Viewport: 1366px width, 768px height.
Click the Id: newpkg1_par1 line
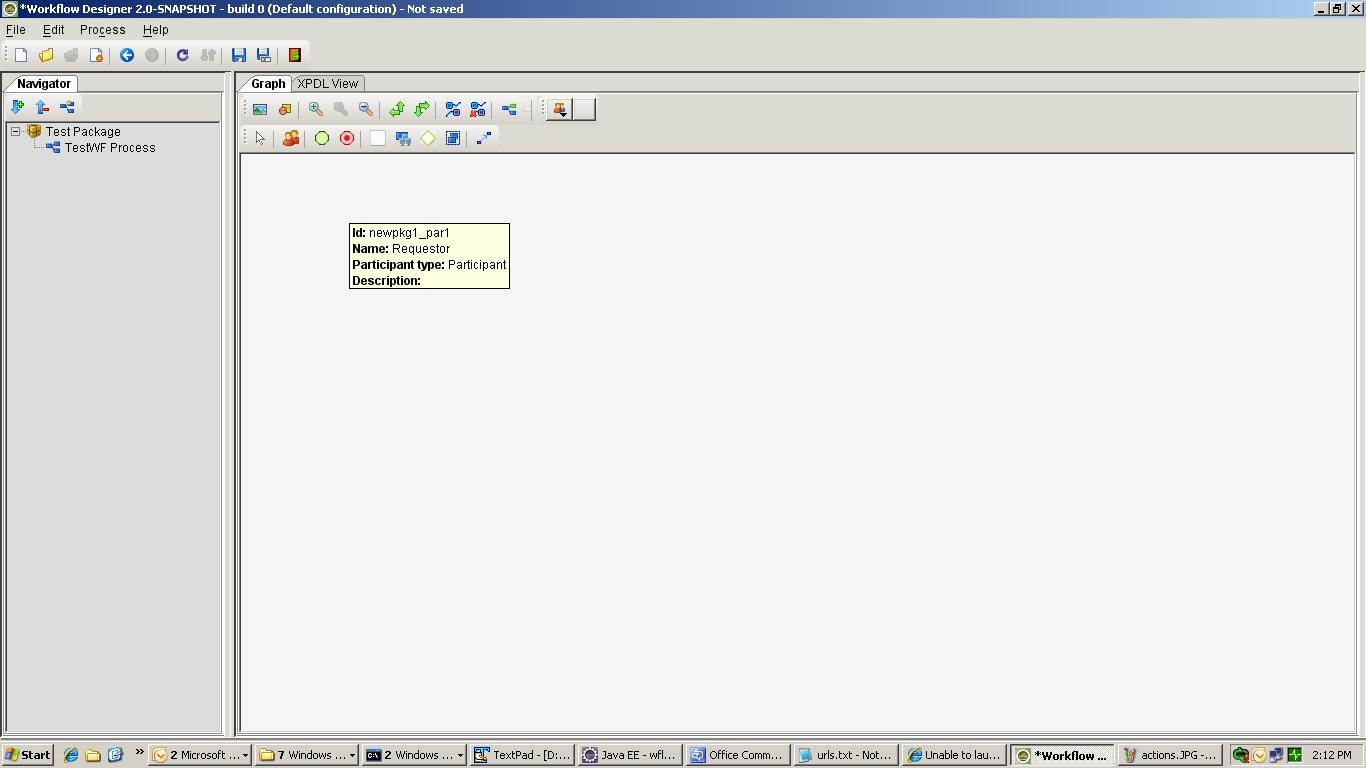401,233
